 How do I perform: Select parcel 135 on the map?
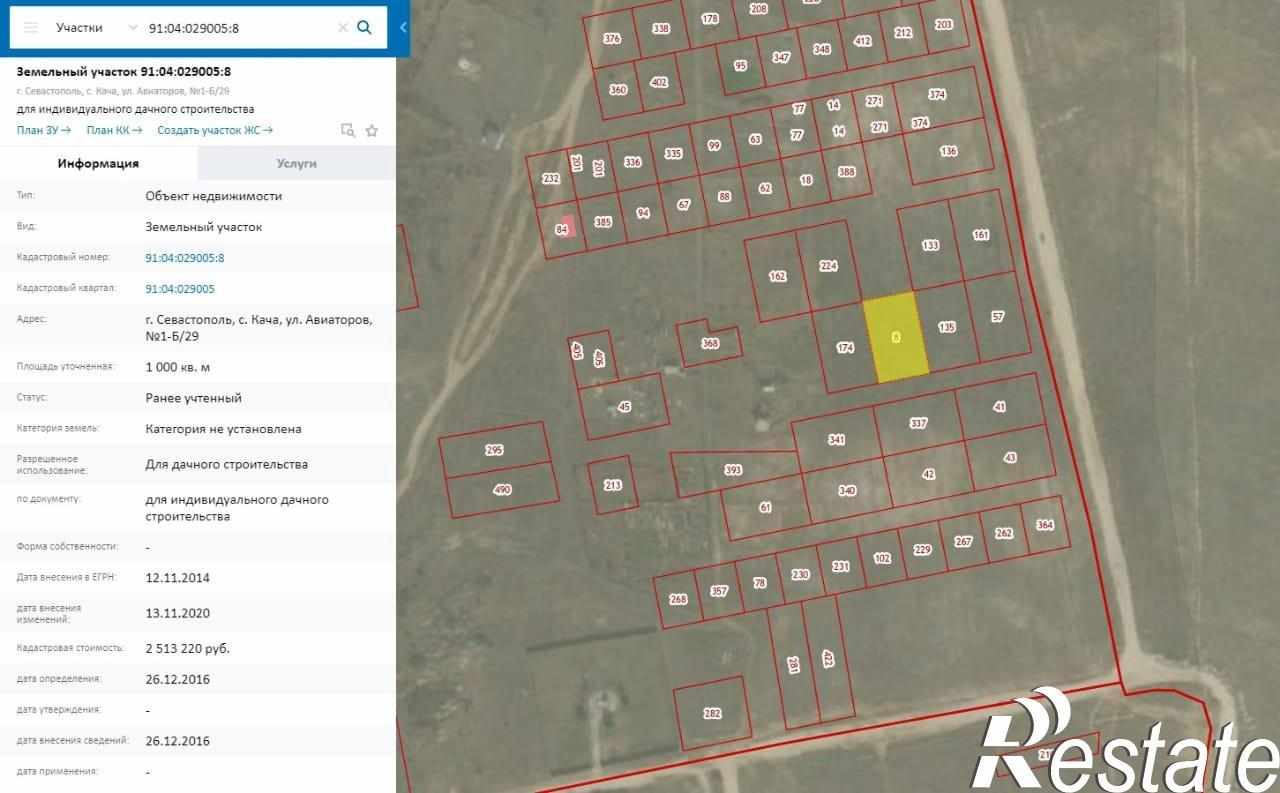[947, 327]
